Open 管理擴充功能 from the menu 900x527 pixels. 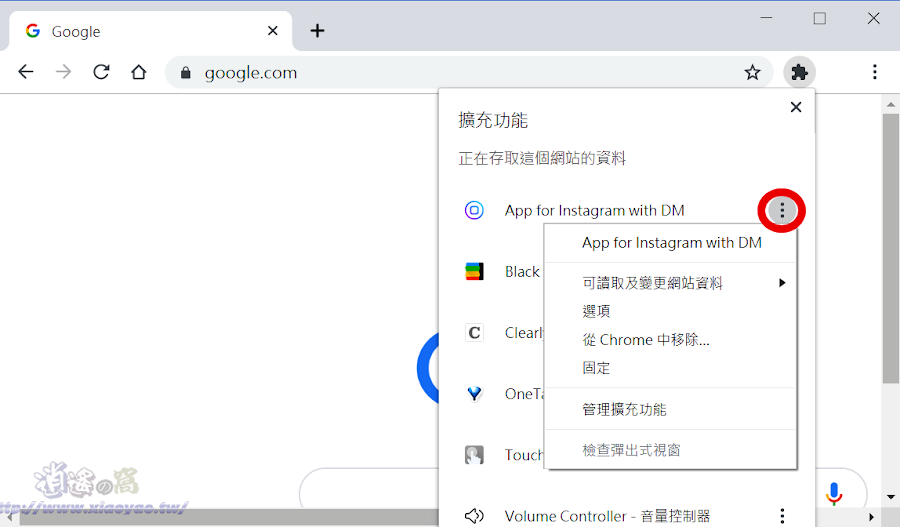(670, 409)
